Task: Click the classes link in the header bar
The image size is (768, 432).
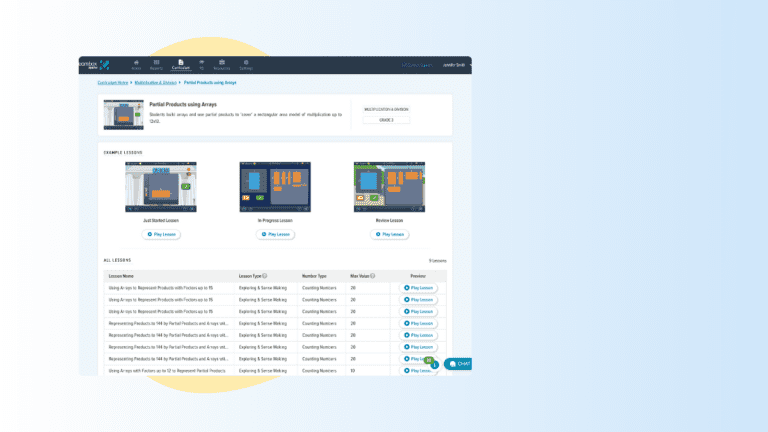Action: coord(417,65)
